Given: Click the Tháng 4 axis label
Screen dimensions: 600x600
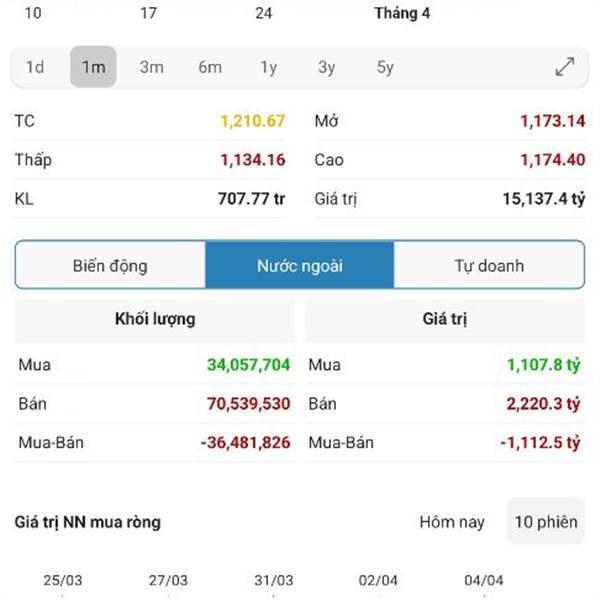Looking at the screenshot, I should click(x=402, y=13).
